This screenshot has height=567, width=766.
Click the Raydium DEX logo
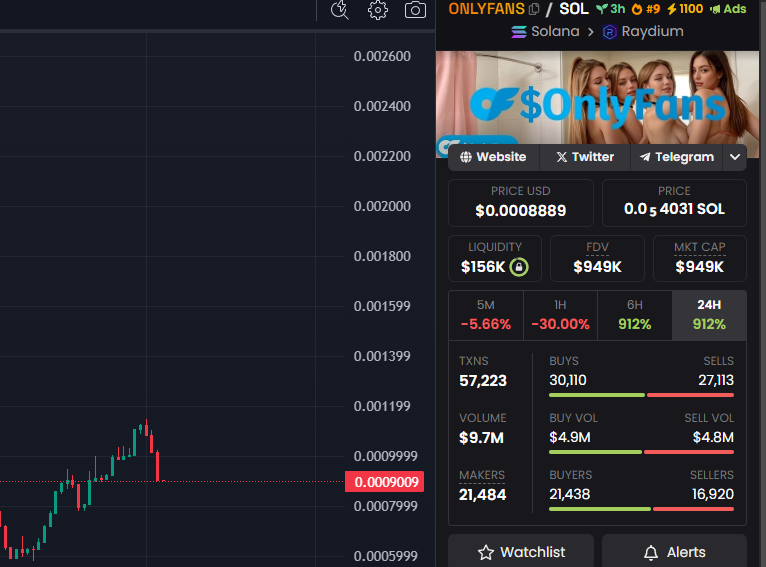pos(610,32)
